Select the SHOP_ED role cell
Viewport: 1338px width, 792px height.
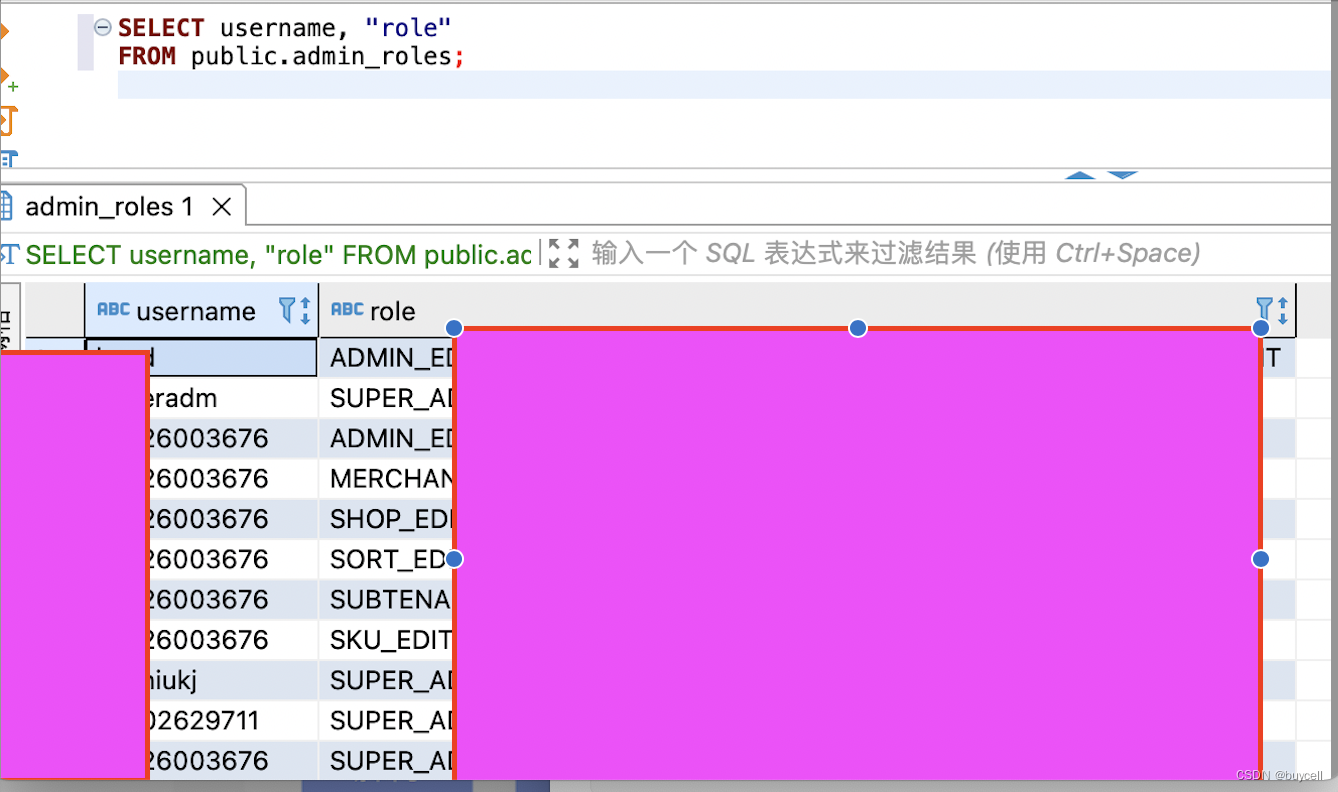[x=392, y=519]
